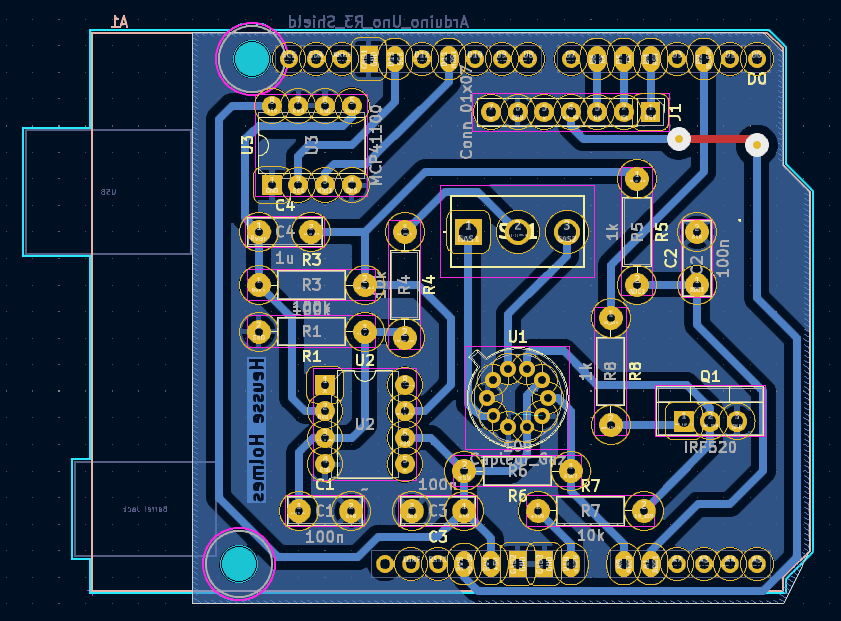
Task: Select the 10k value below R7
Action: pyautogui.click(x=591, y=535)
